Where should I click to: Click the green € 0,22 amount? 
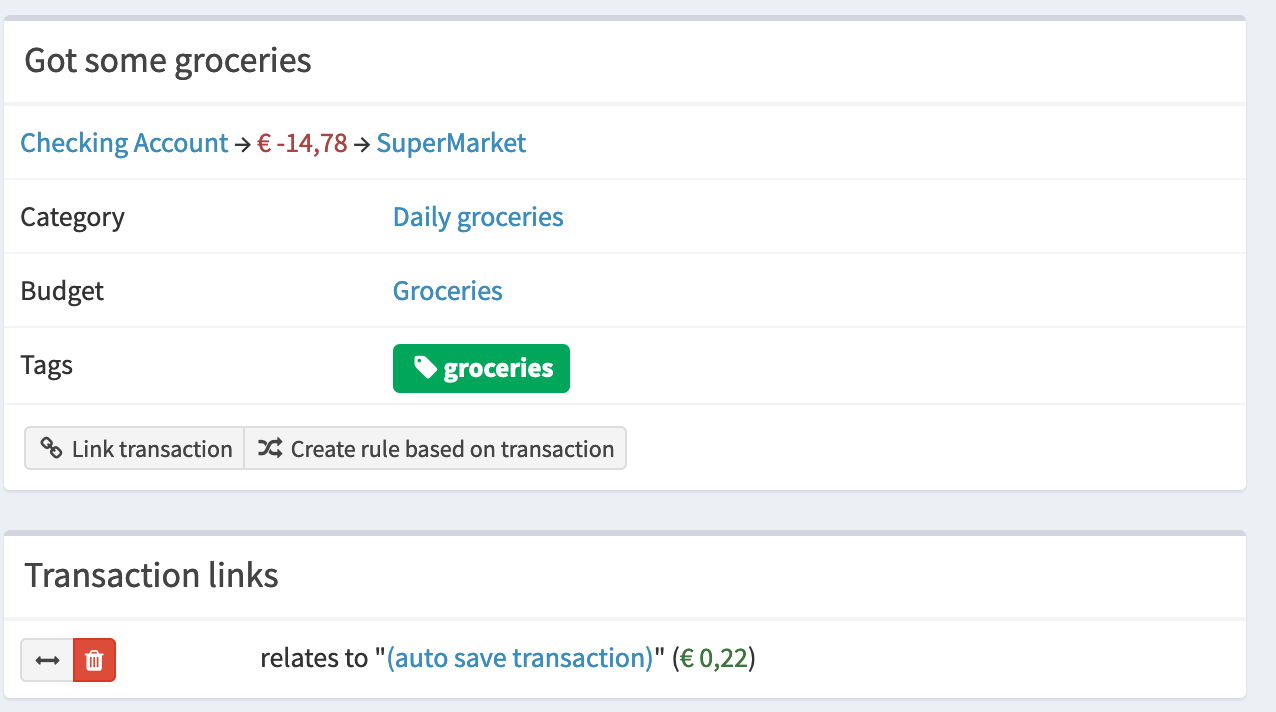click(x=714, y=658)
